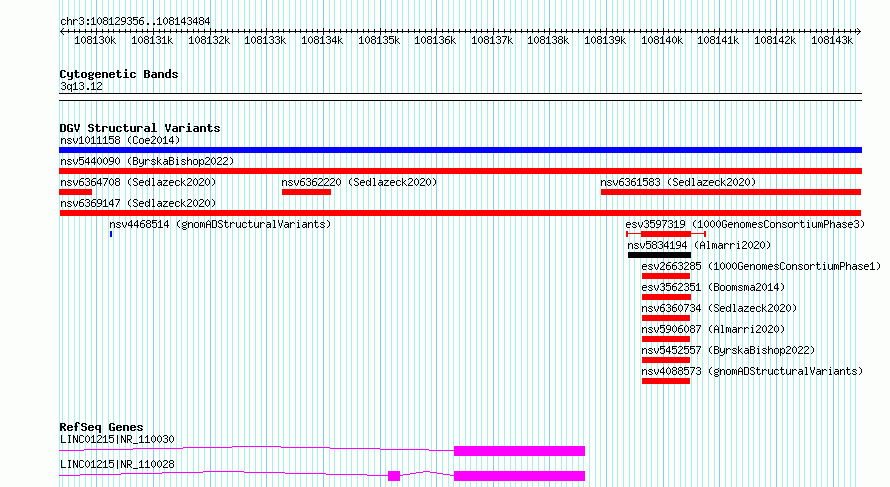Click the Cytogenetic Bands track title
The height and width of the screenshot is (487, 890).
[119, 74]
